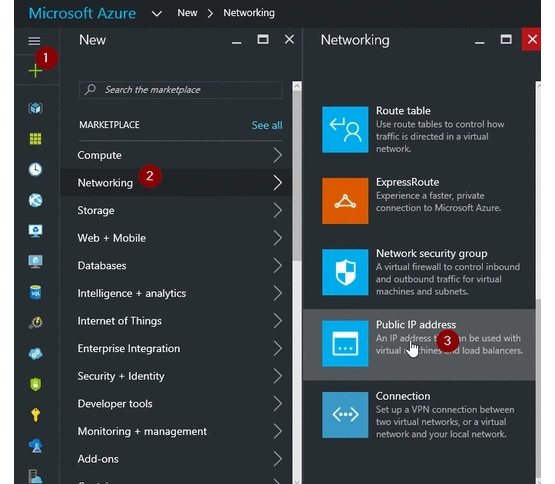Viewport: 555px width, 484px height.
Task: Expand the Databases category arrow
Action: [x=278, y=266]
